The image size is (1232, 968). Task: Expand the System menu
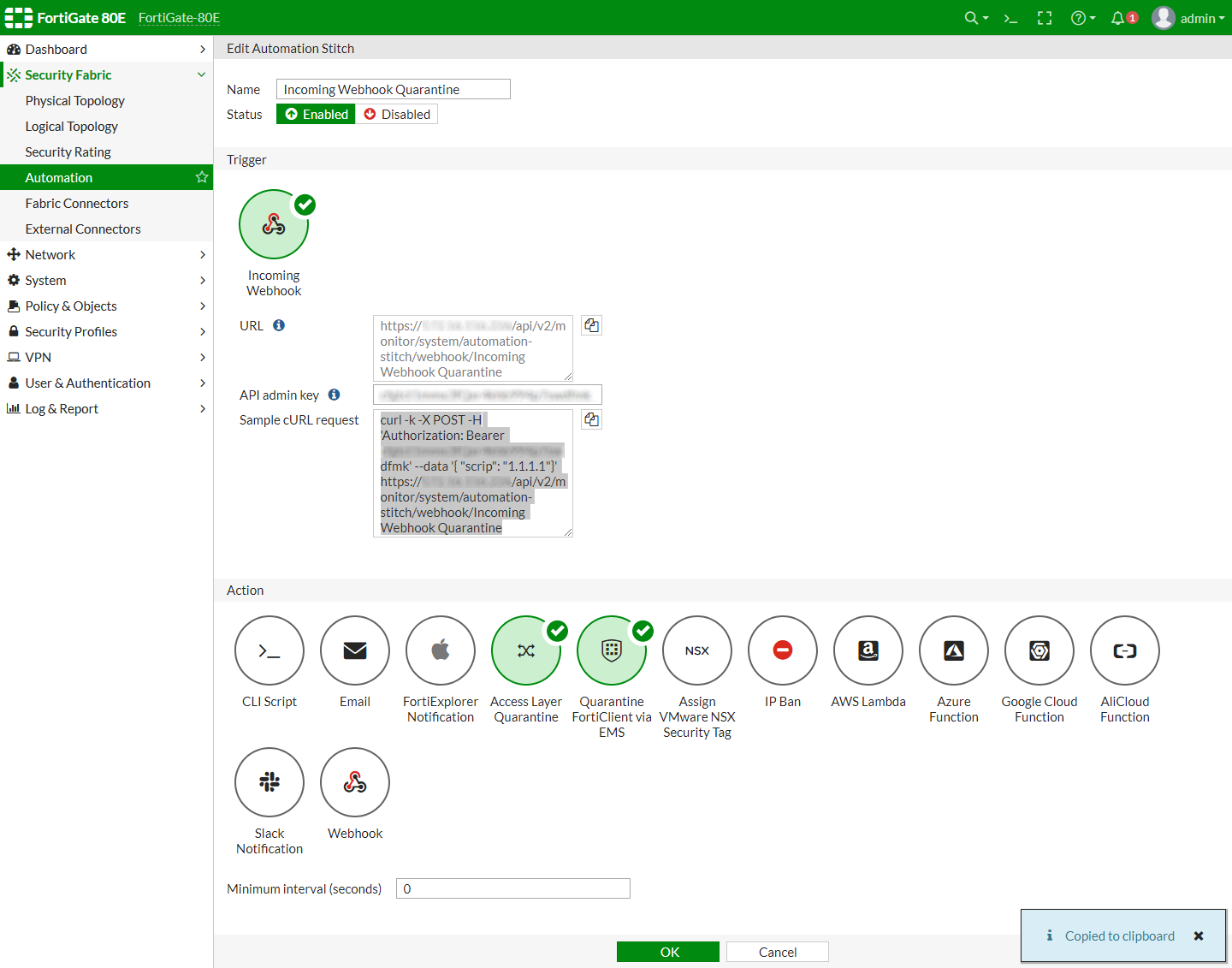(106, 280)
